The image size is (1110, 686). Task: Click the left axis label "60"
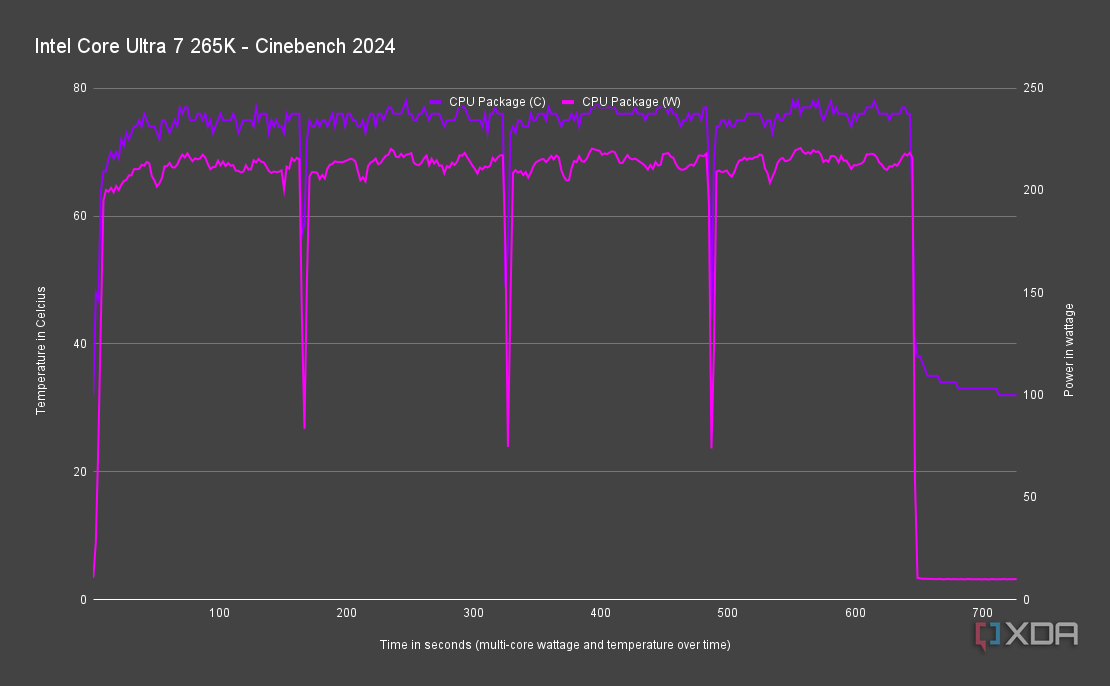click(79, 216)
